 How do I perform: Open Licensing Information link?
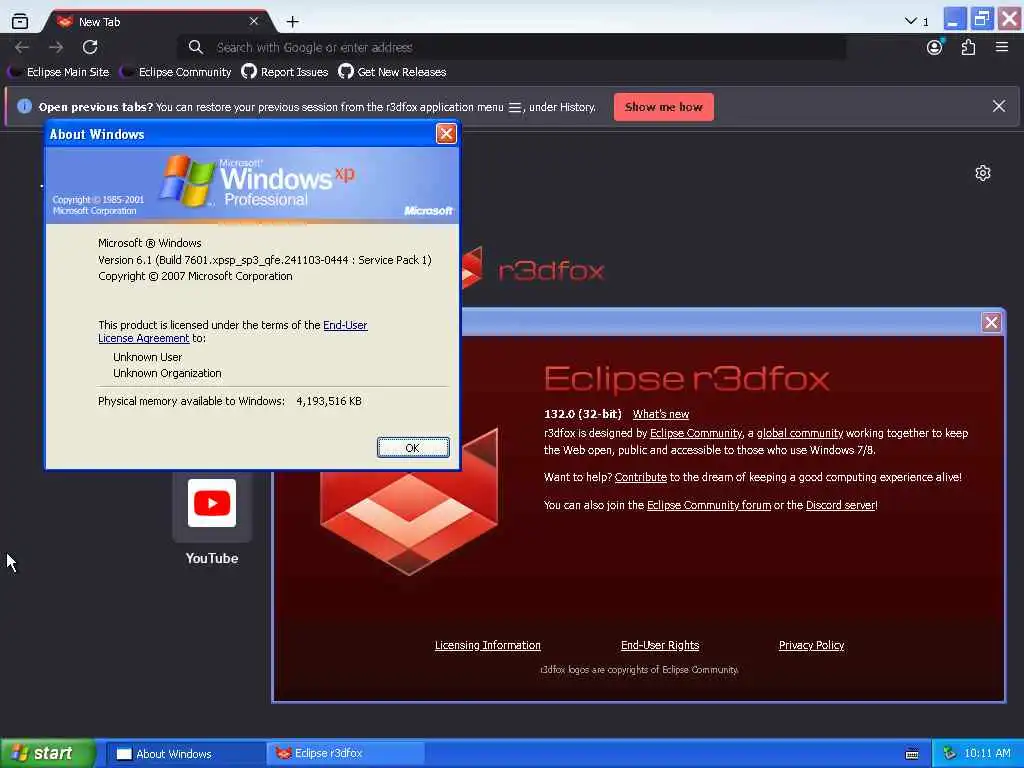(488, 645)
